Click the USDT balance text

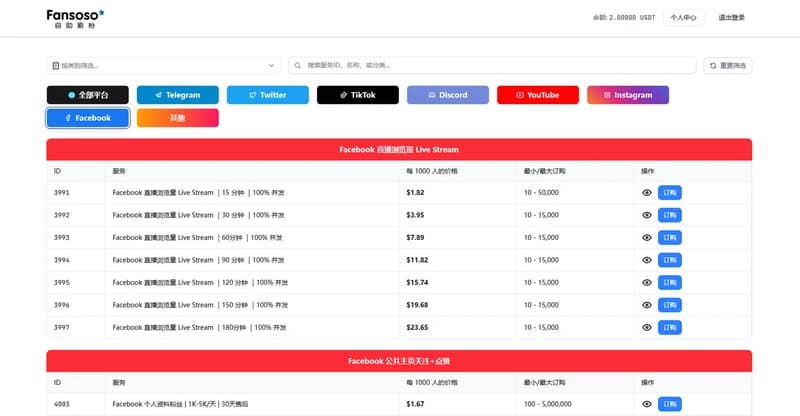pyautogui.click(x=623, y=17)
